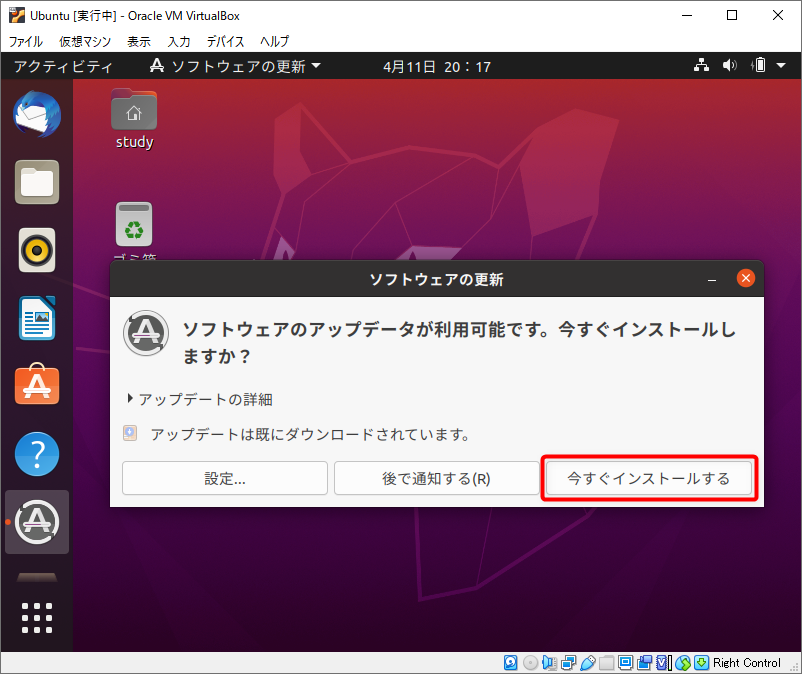This screenshot has height=674, width=802.
Task: Click the 後で通知する(R) button
Action: pos(436,478)
